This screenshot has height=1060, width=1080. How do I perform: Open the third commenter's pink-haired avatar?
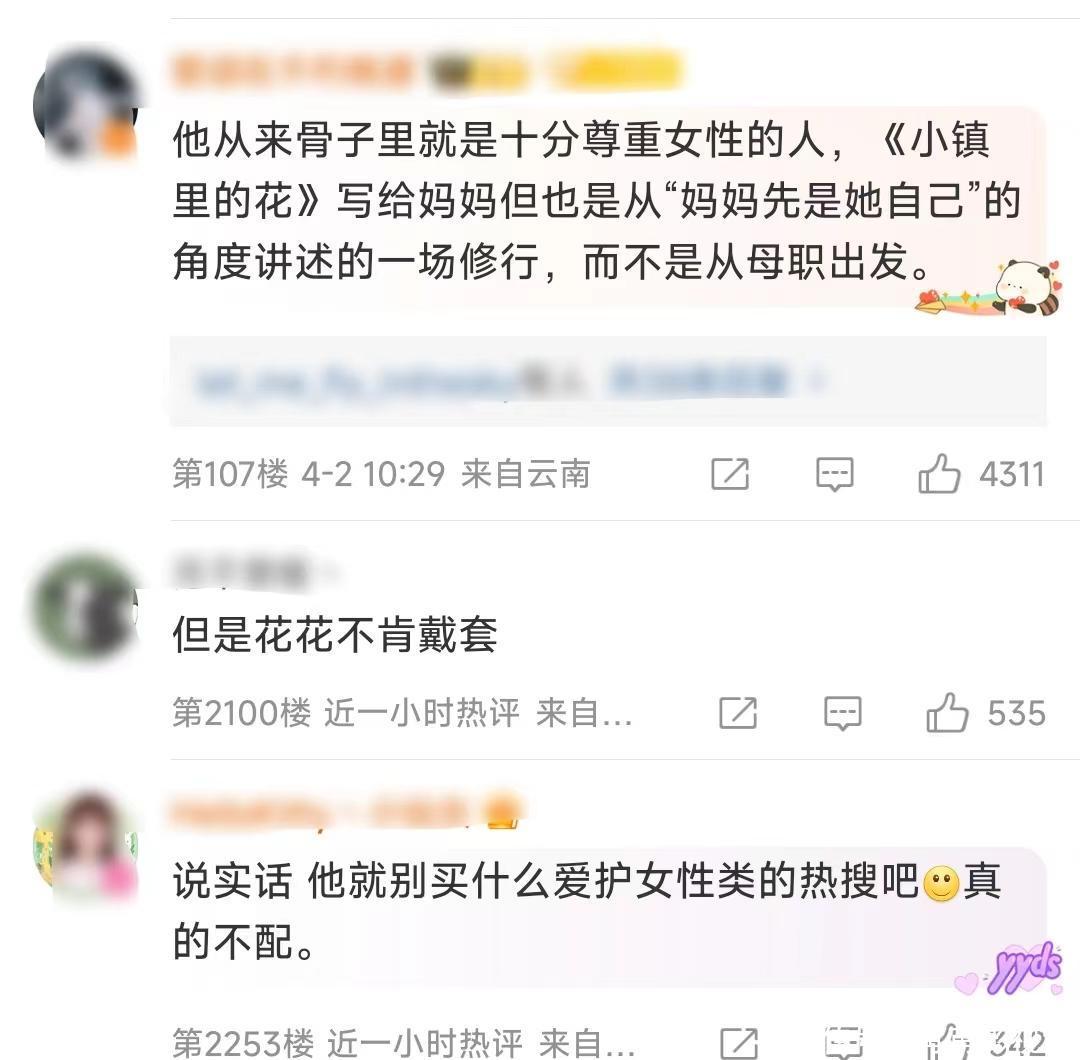coord(85,846)
